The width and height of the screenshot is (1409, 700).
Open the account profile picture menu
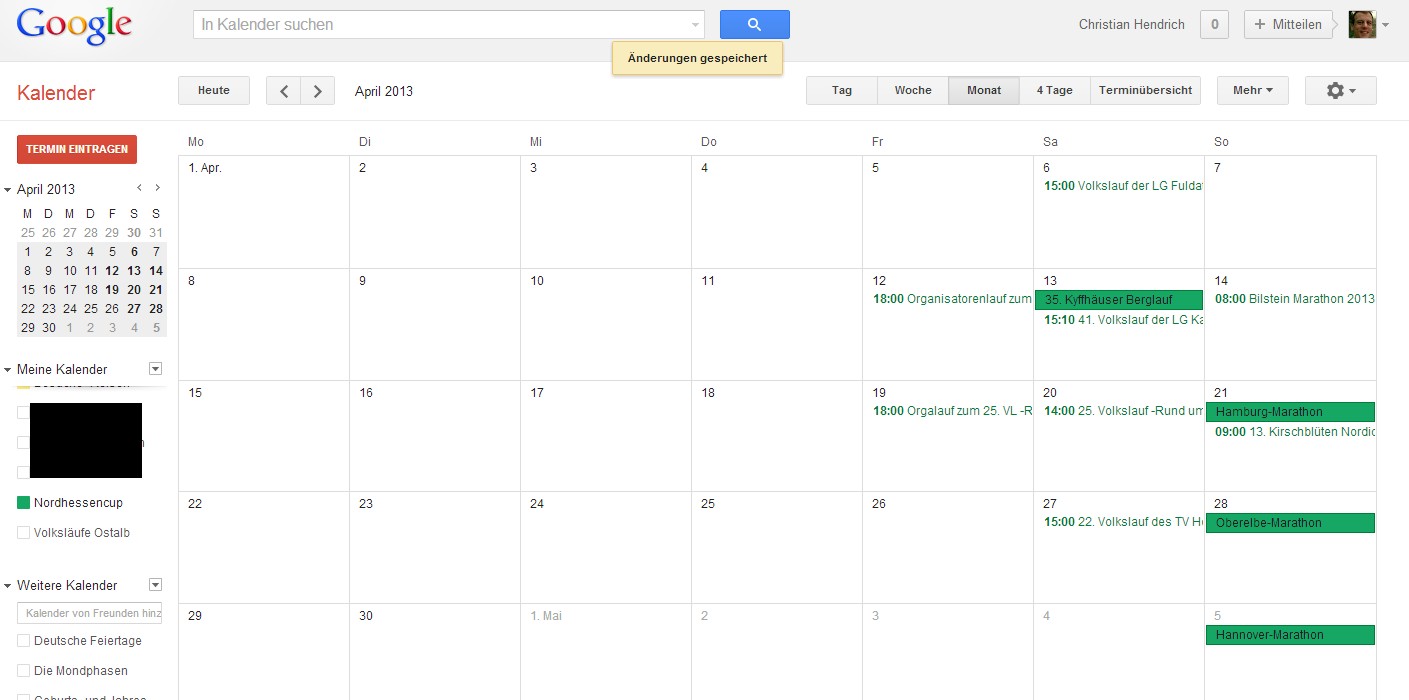pyautogui.click(x=1362, y=25)
